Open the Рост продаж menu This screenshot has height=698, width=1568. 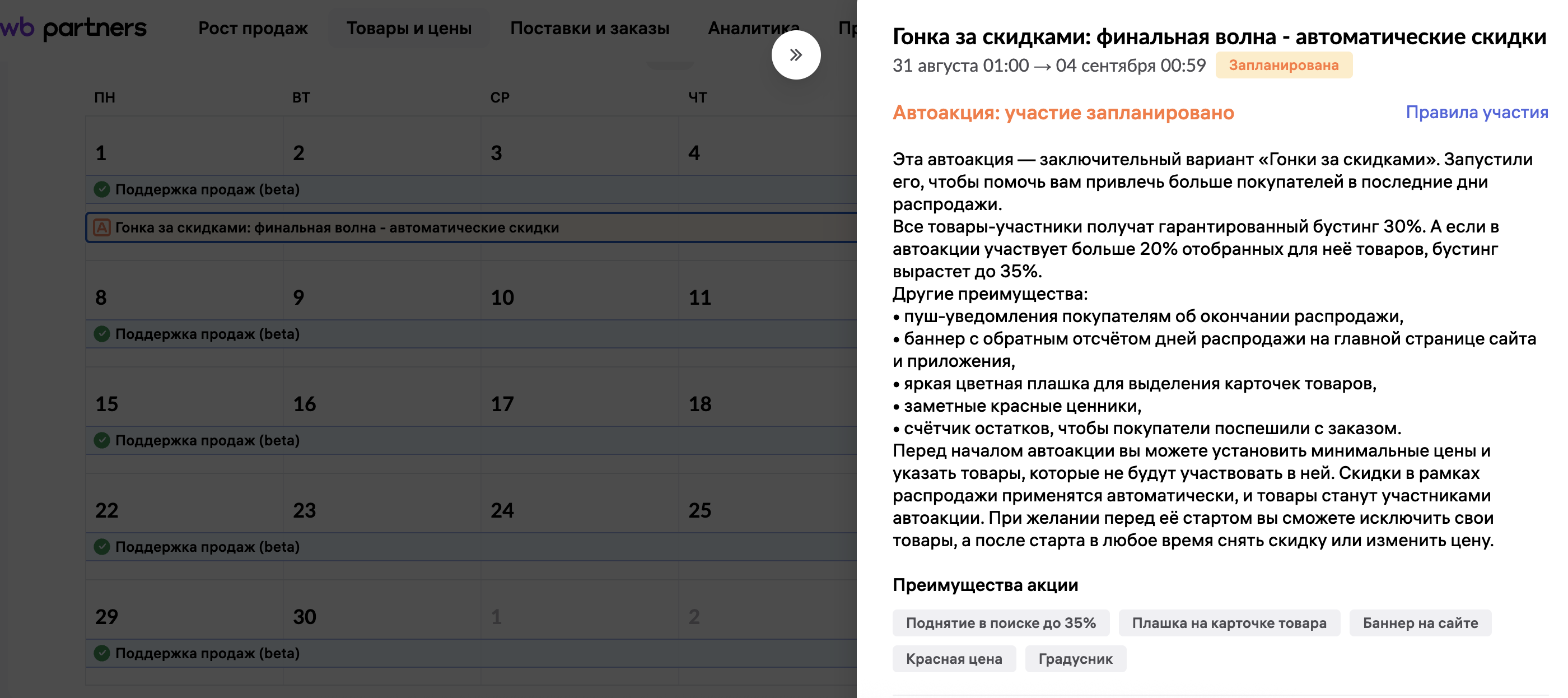coord(253,28)
